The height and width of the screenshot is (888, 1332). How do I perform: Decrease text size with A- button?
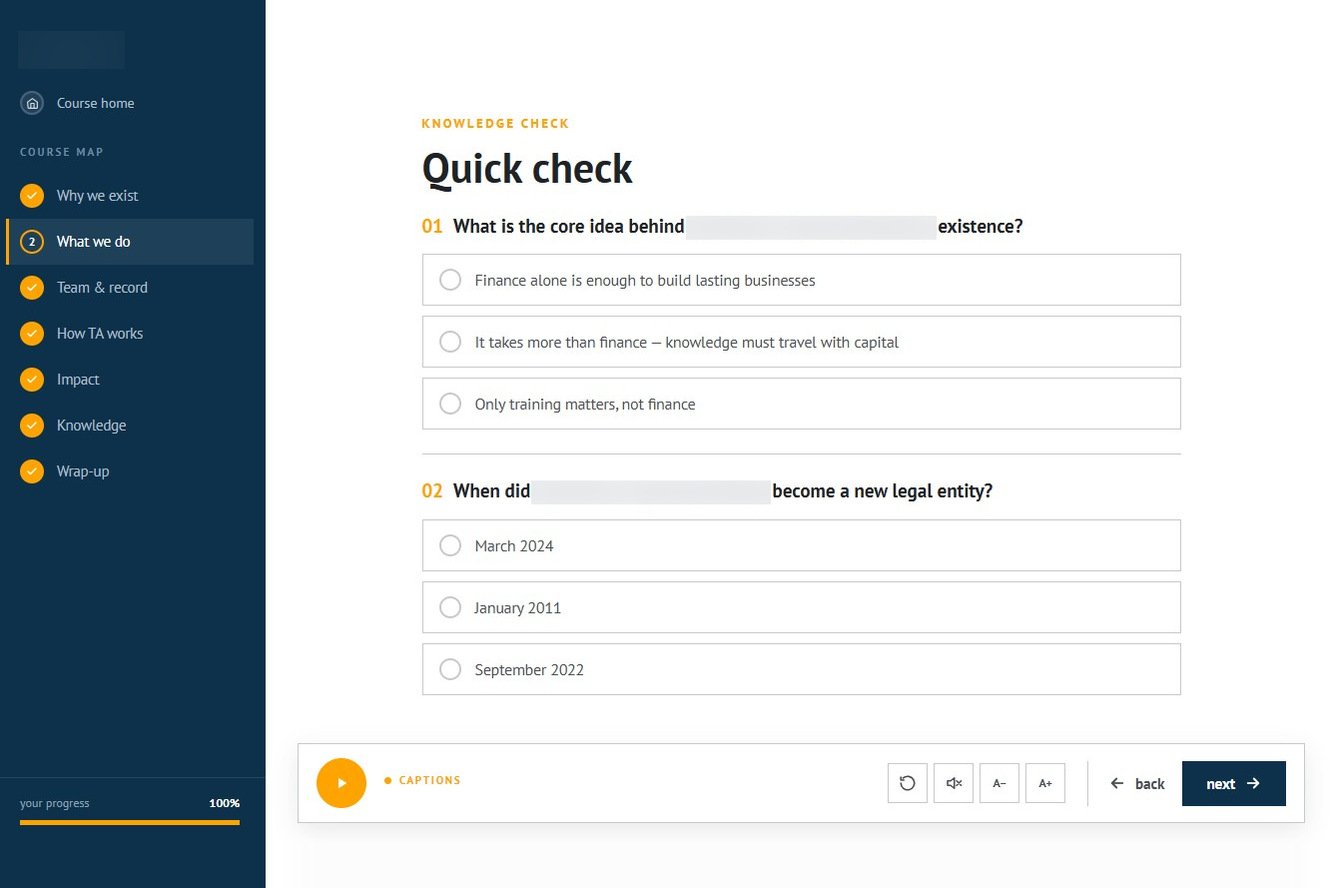[x=999, y=783]
